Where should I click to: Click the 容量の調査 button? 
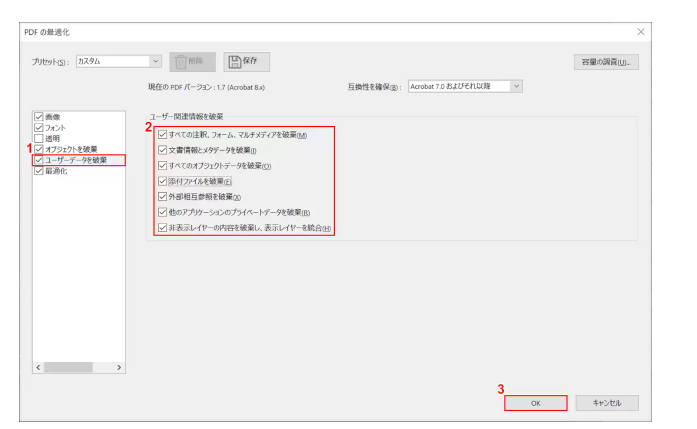[x=606, y=62]
